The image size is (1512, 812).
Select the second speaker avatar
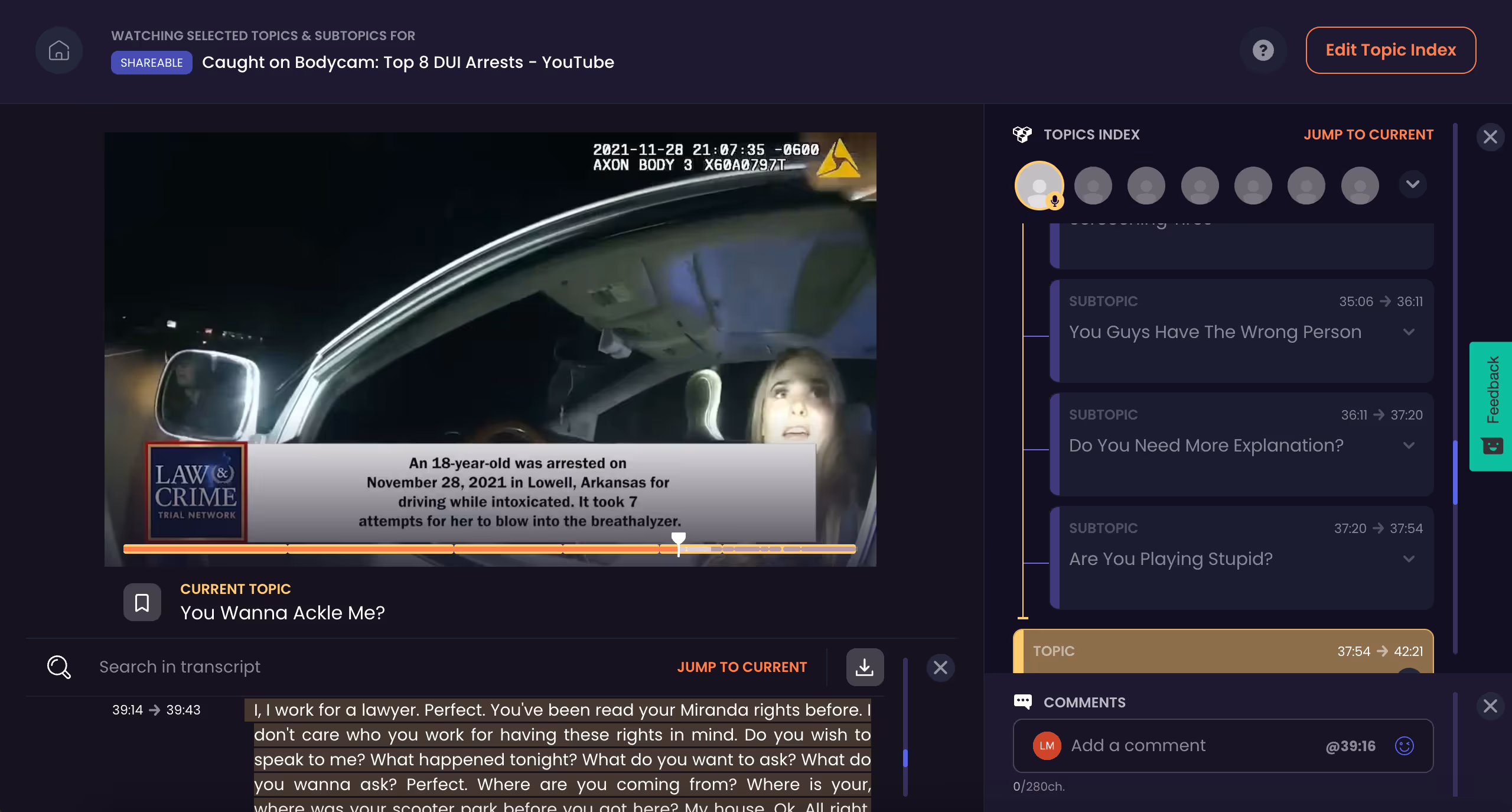[x=1093, y=185]
